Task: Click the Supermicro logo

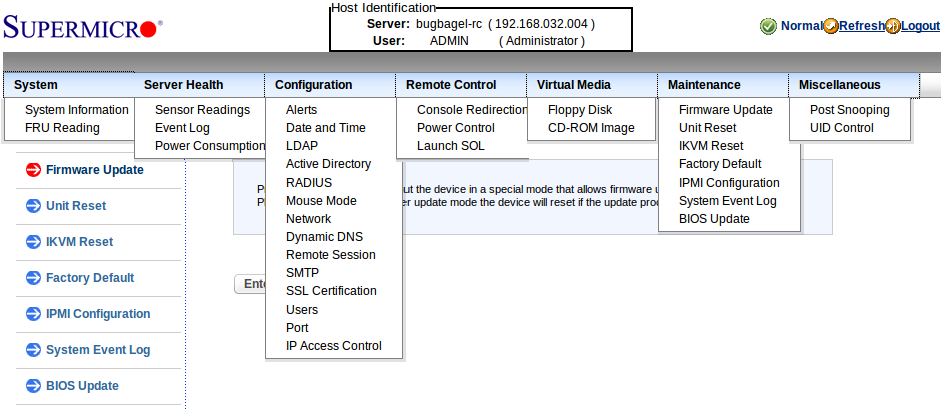Action: click(83, 26)
